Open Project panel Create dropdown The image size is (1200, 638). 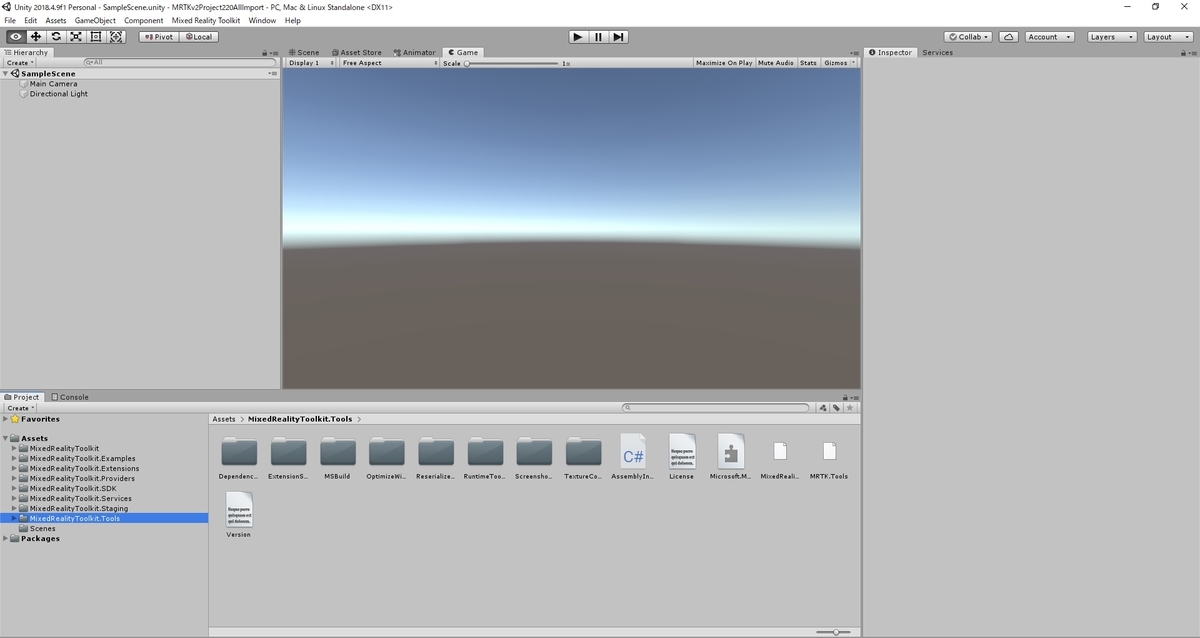coord(20,408)
